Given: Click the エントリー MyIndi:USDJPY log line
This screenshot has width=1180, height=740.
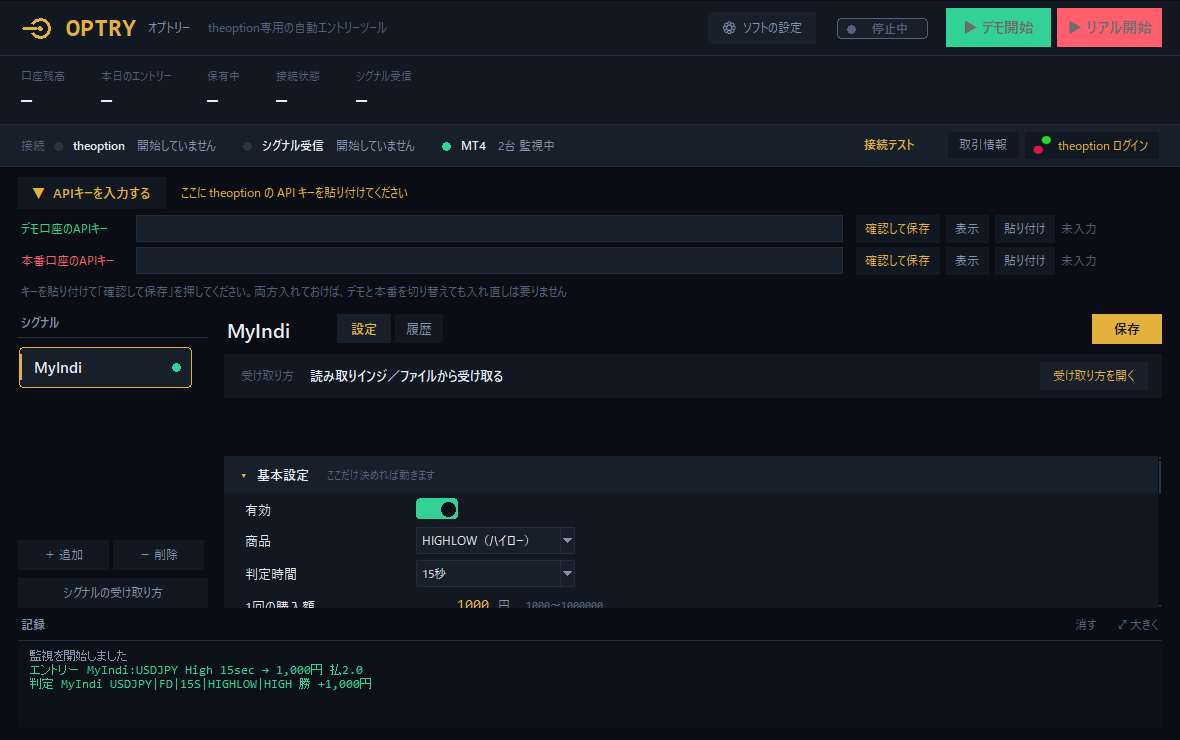Looking at the screenshot, I should coord(196,670).
